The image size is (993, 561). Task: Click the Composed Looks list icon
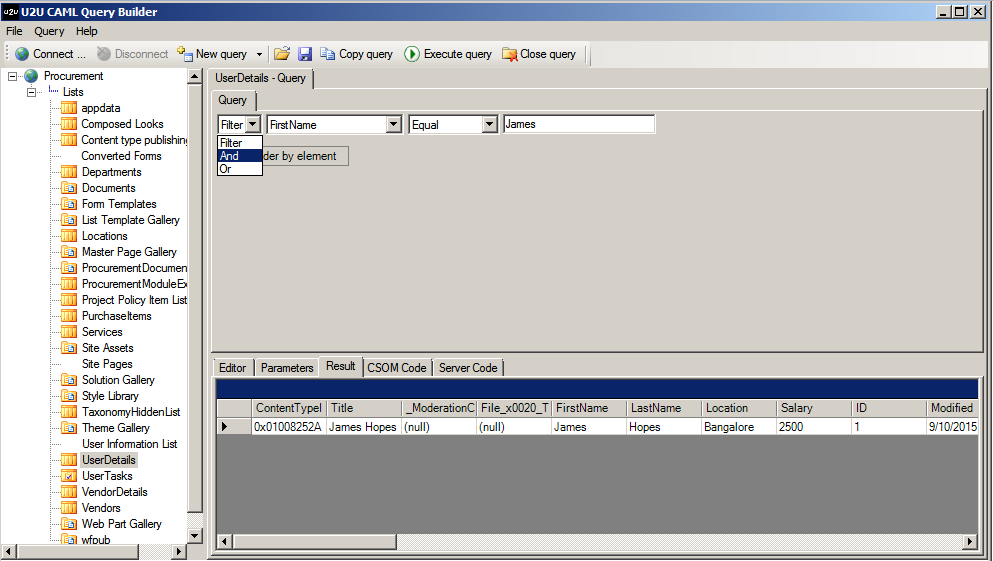tap(69, 124)
